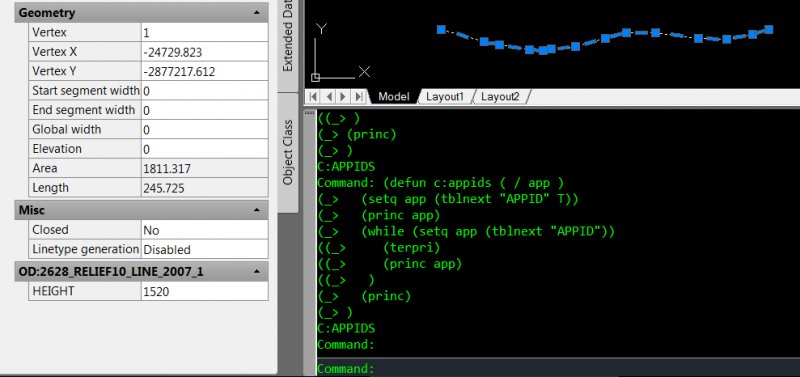Collapse the OD:2628_RELIEF10_LINE_2007_1 section
800x377 pixels.
pyautogui.click(x=257, y=271)
